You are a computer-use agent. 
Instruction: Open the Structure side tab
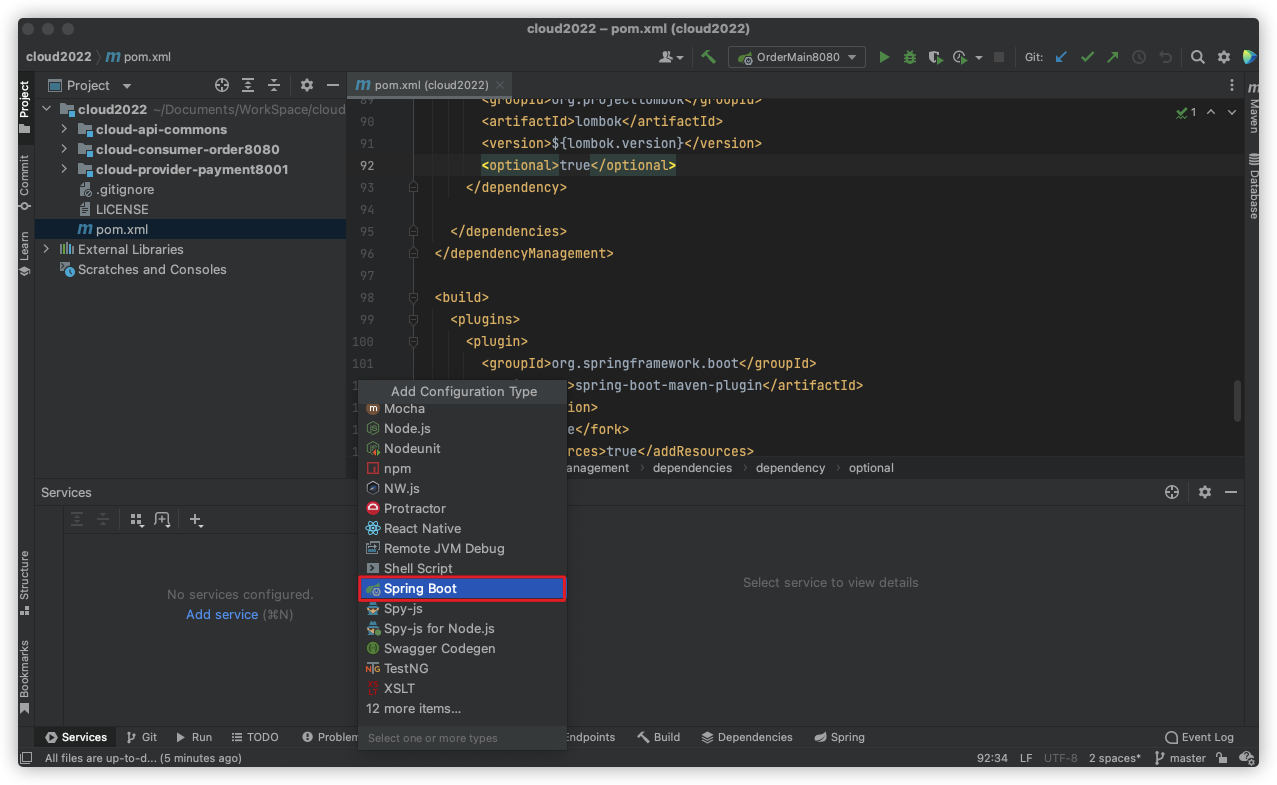(x=25, y=582)
